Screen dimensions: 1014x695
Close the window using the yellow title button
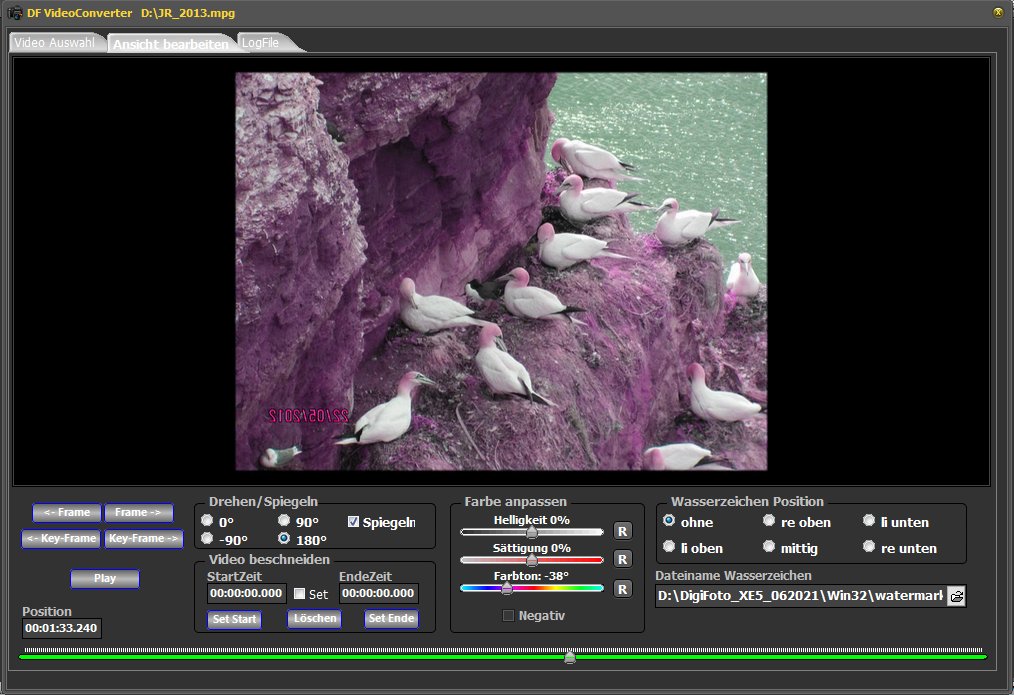click(x=997, y=12)
